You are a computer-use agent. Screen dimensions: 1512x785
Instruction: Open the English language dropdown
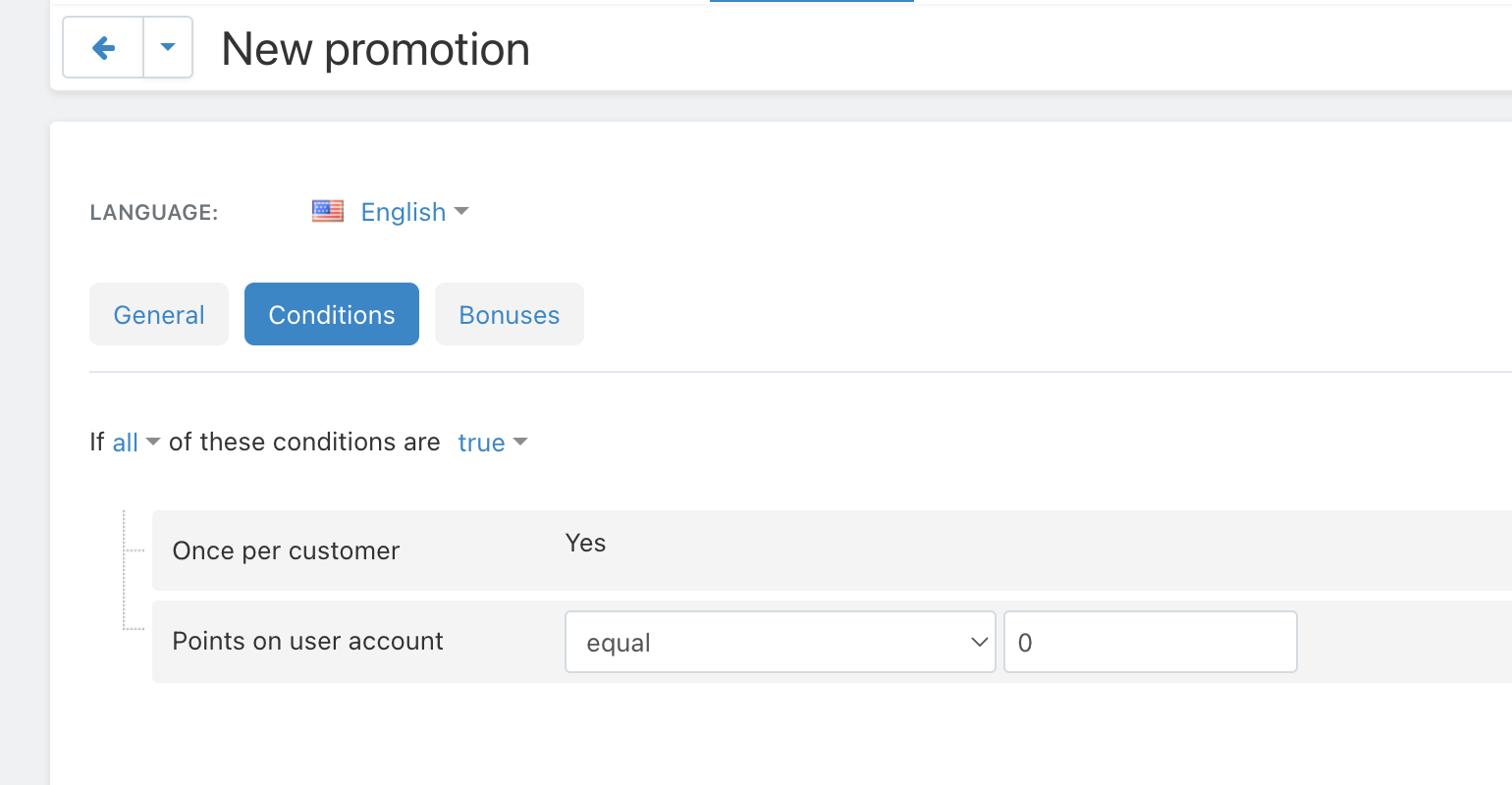tap(414, 212)
